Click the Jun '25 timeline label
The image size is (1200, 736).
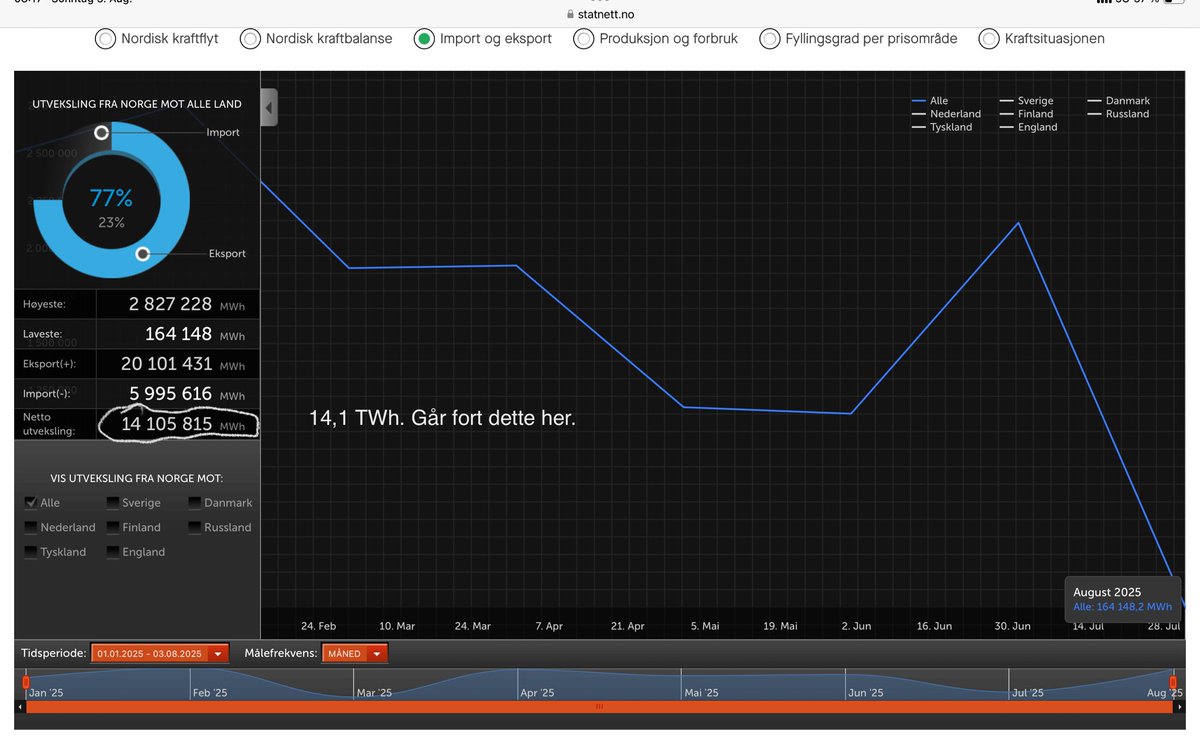tap(864, 693)
